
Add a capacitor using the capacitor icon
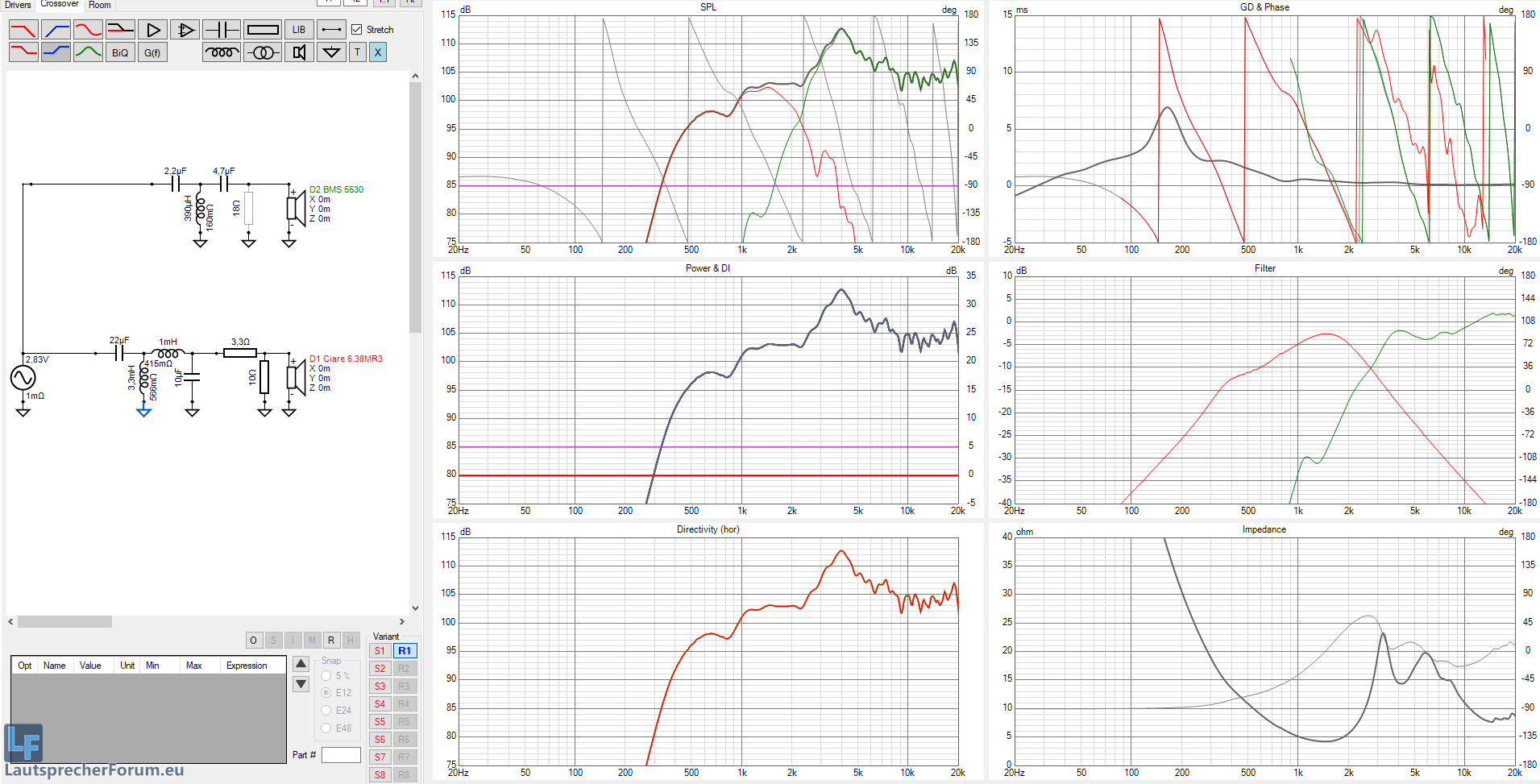tap(222, 30)
